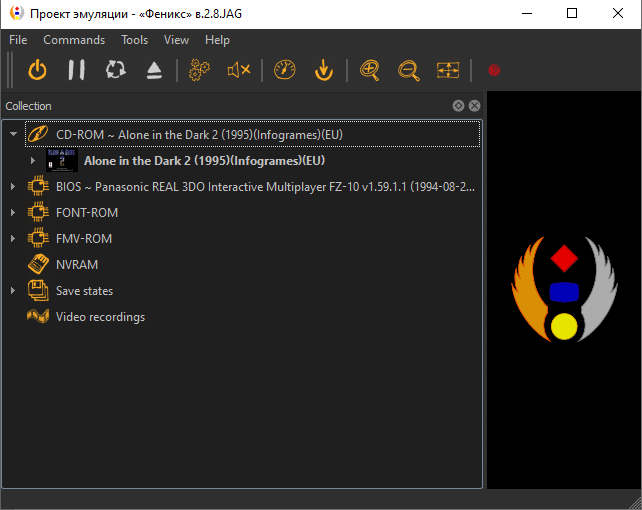Zoom out with the magnifier minus icon
642x510 pixels.
point(409,70)
